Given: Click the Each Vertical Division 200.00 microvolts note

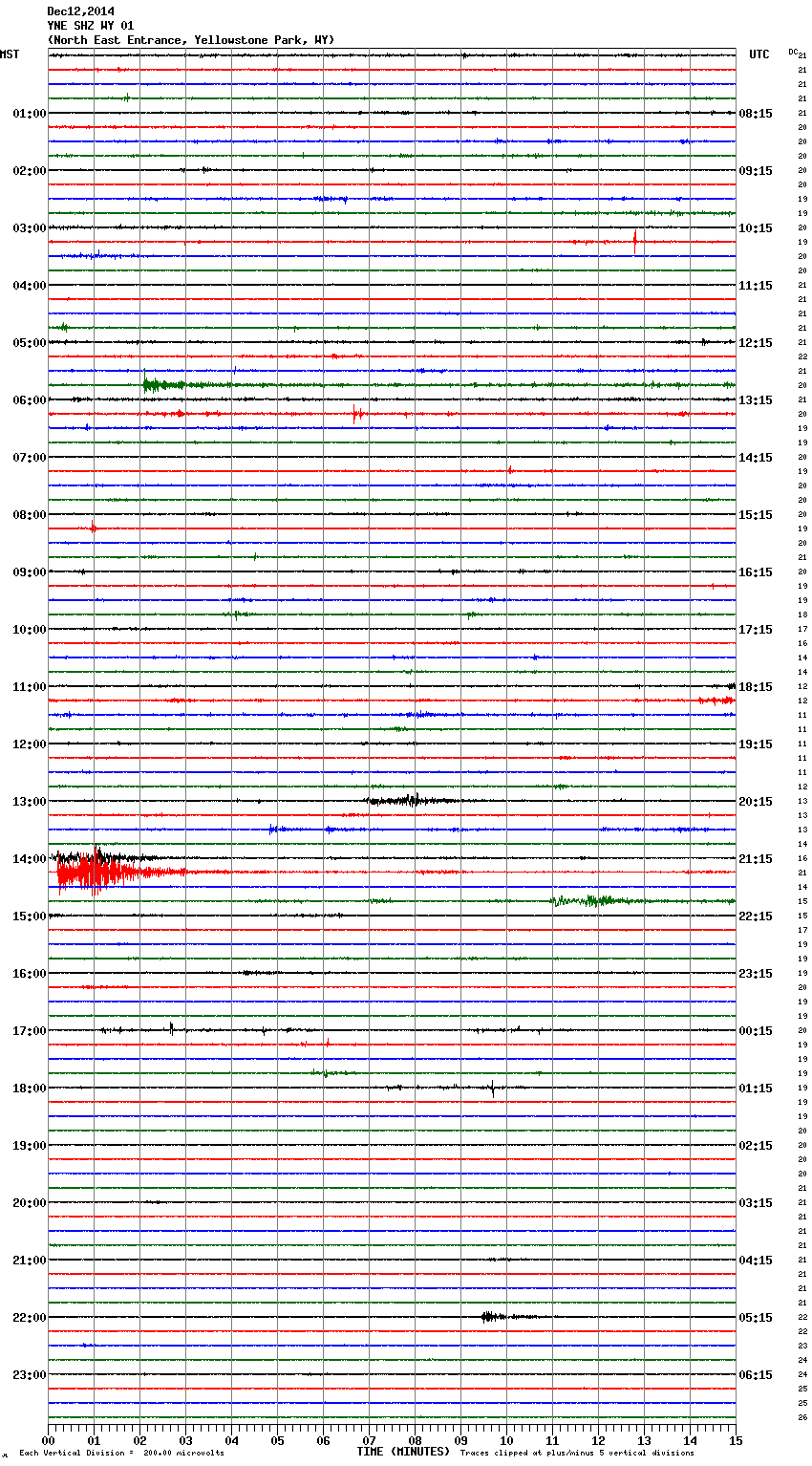Looking at the screenshot, I should 121,1454.
